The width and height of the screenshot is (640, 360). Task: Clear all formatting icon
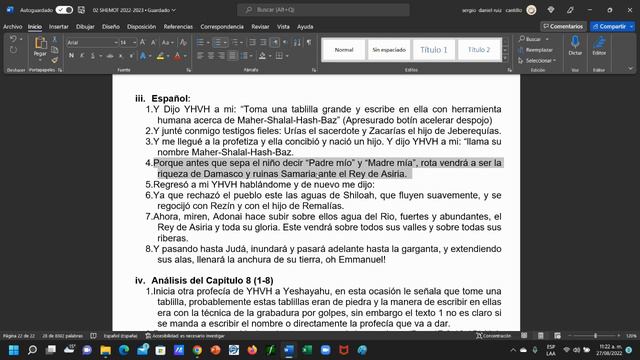coord(183,42)
